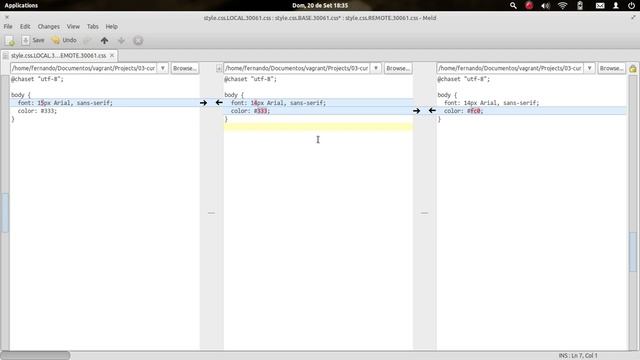Image resolution: width=640 pixels, height=360 pixels.
Task: Open the Wi-Fi network indicator
Action: pos(562,5)
